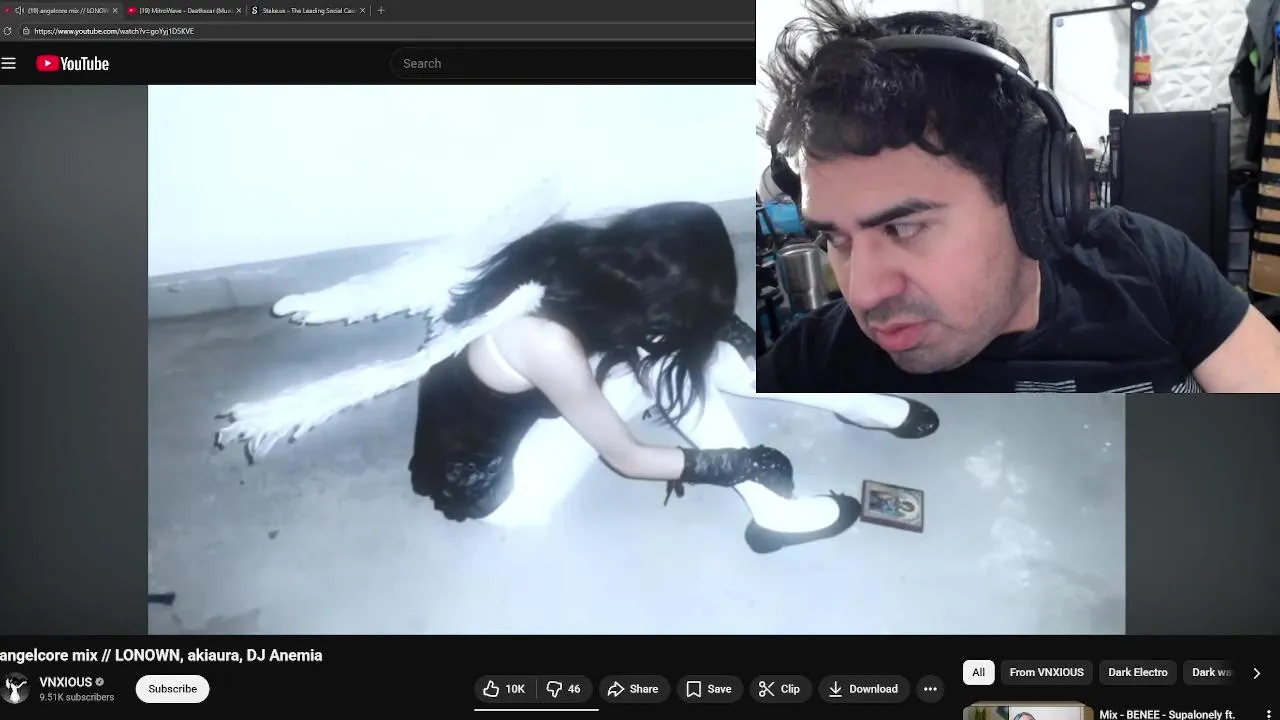Image resolution: width=1280 pixels, height=720 pixels.
Task: Subscribe to the VNXIOUS channel
Action: [172, 689]
